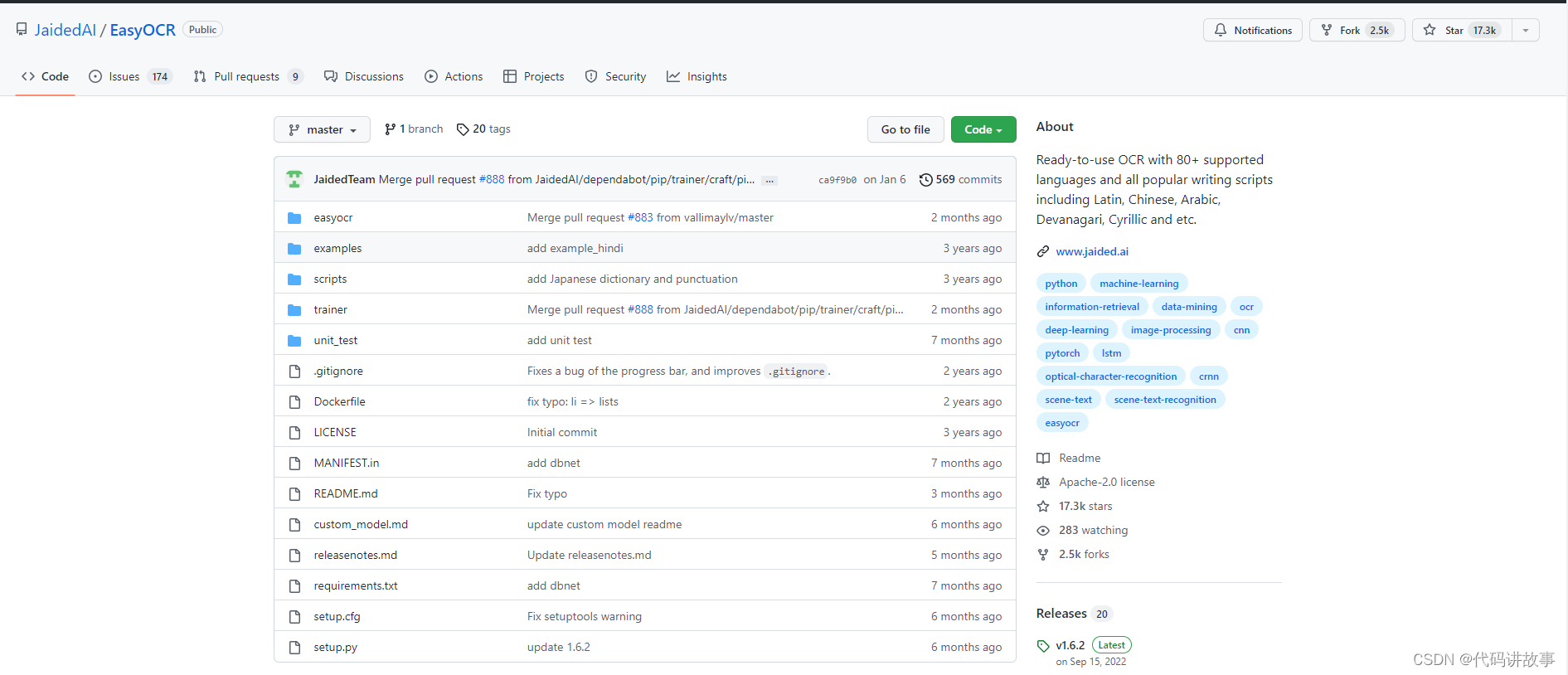Click the repository icon before JaidedAI
Viewport: 1568px width, 675px height.
coord(22,30)
